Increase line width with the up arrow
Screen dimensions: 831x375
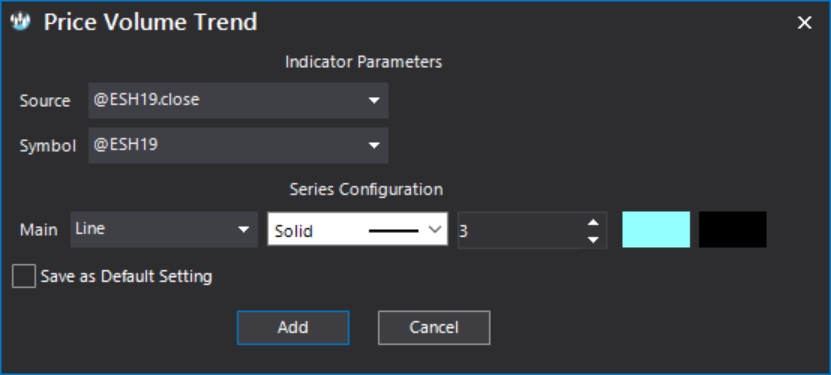(x=594, y=222)
